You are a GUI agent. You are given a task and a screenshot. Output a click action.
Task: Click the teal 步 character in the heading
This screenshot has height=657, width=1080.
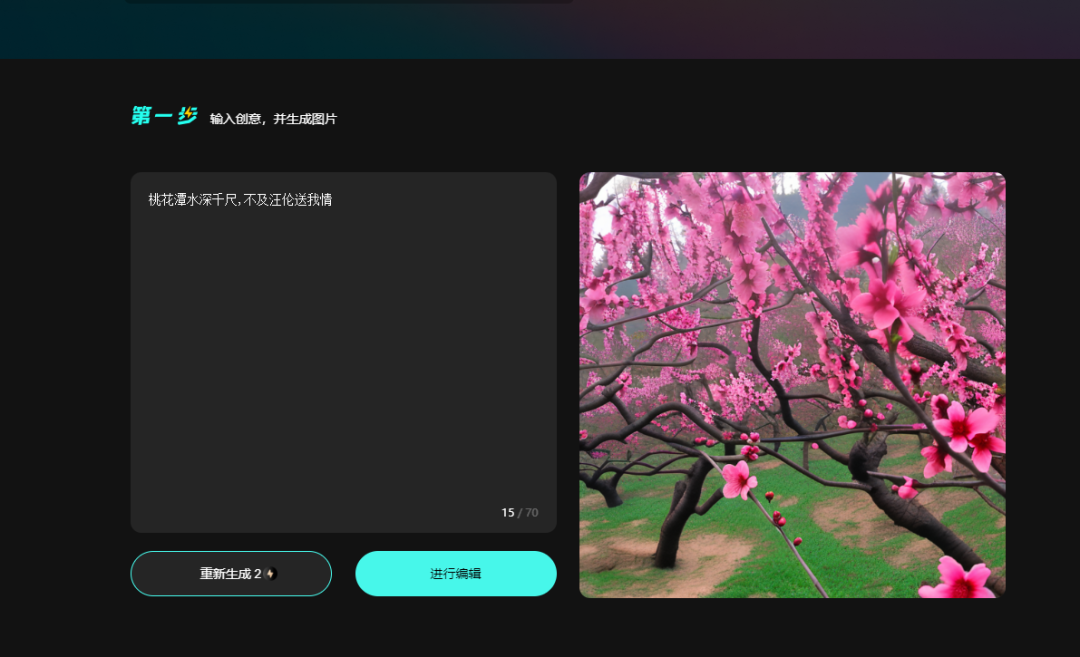pyautogui.click(x=190, y=114)
